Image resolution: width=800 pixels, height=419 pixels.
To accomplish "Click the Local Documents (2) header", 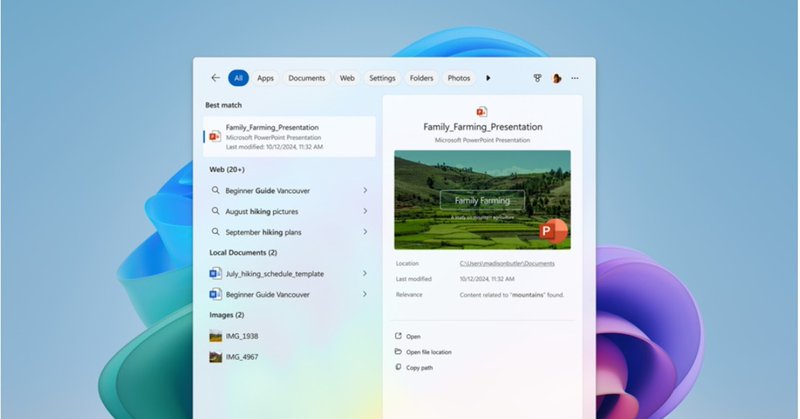I will tap(243, 253).
